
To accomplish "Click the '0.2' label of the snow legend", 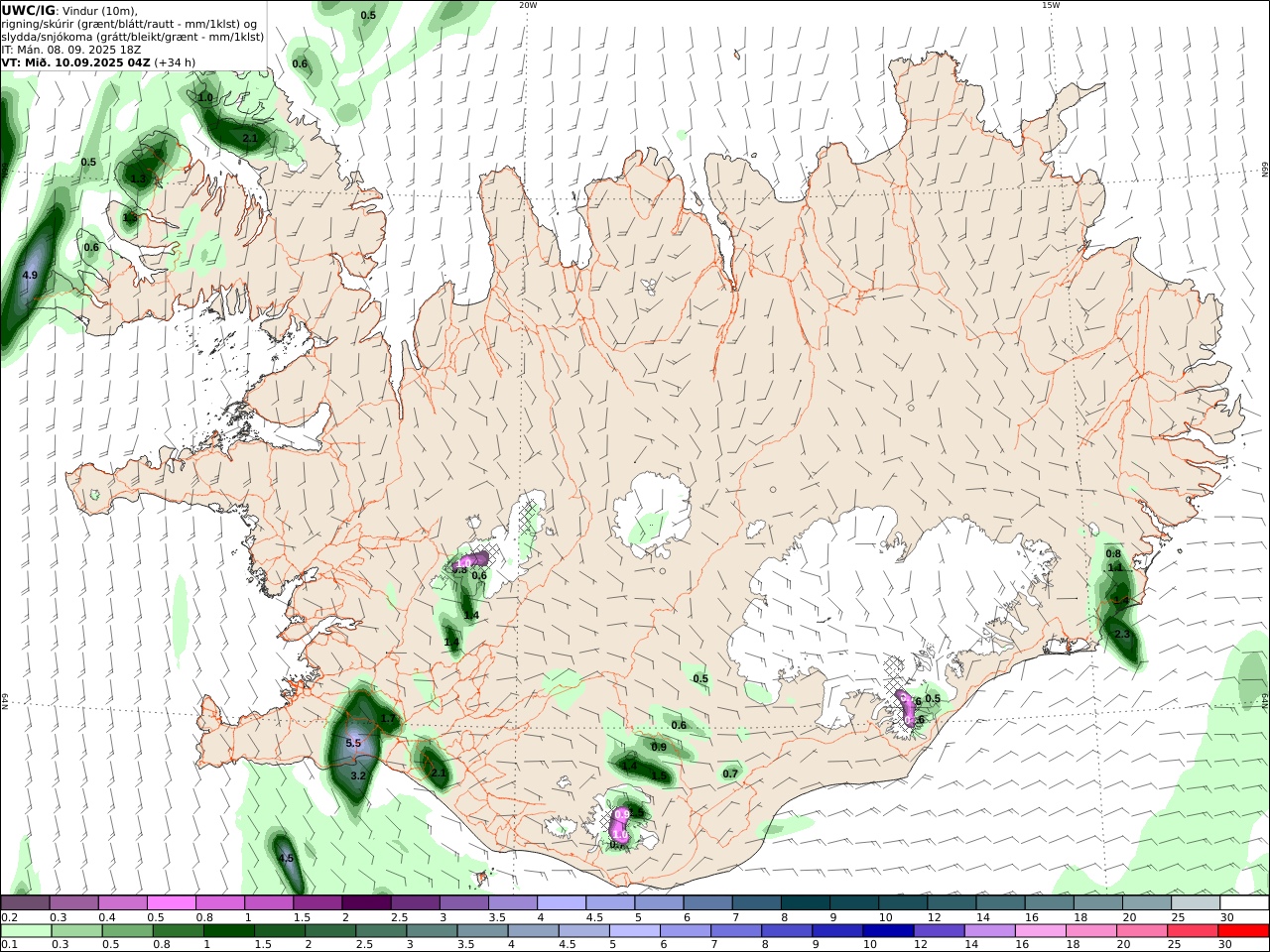I will tap(8, 917).
